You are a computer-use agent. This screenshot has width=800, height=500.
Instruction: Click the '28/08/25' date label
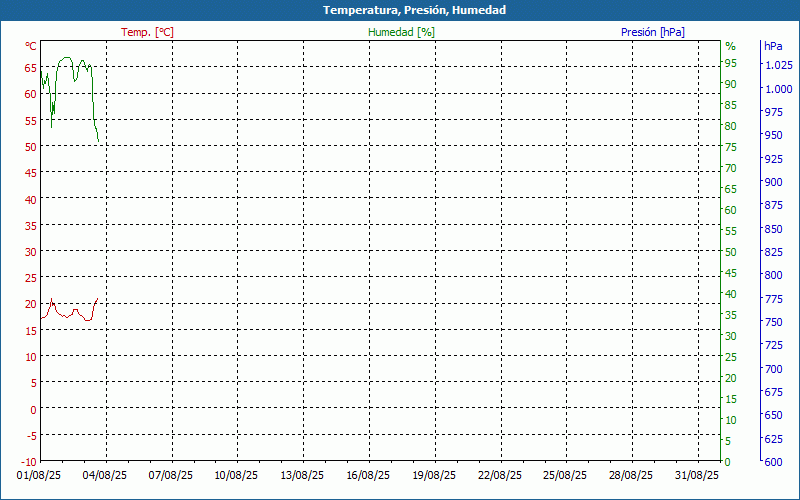[631, 476]
